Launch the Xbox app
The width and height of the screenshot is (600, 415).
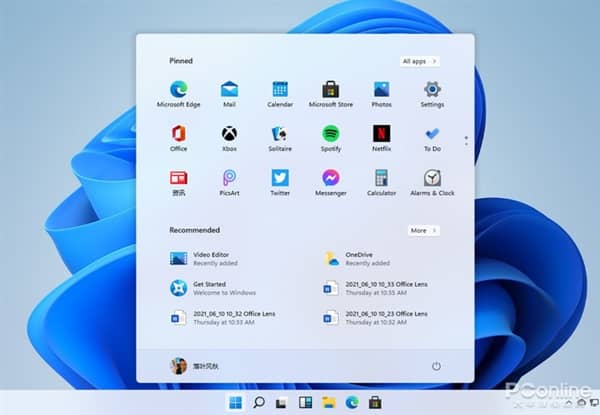coord(229,134)
